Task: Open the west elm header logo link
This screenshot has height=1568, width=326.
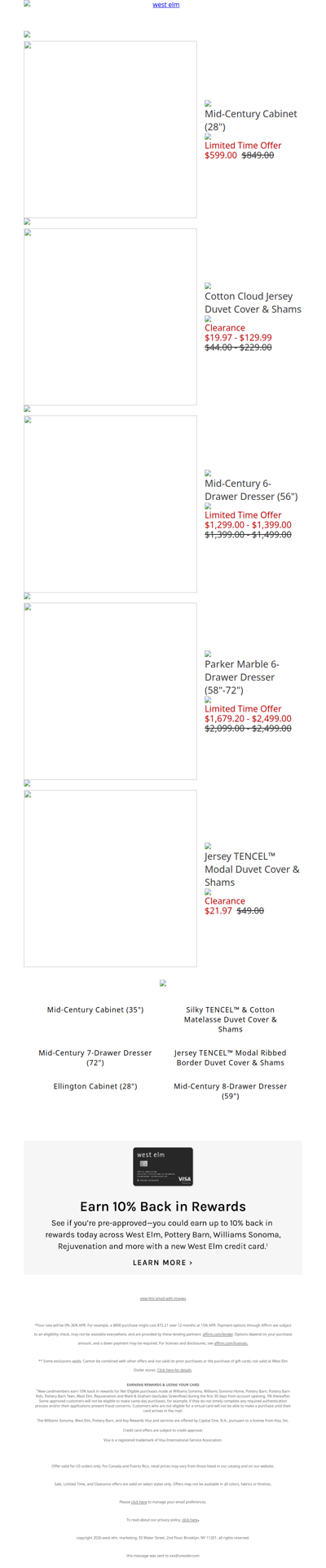Action: click(166, 5)
